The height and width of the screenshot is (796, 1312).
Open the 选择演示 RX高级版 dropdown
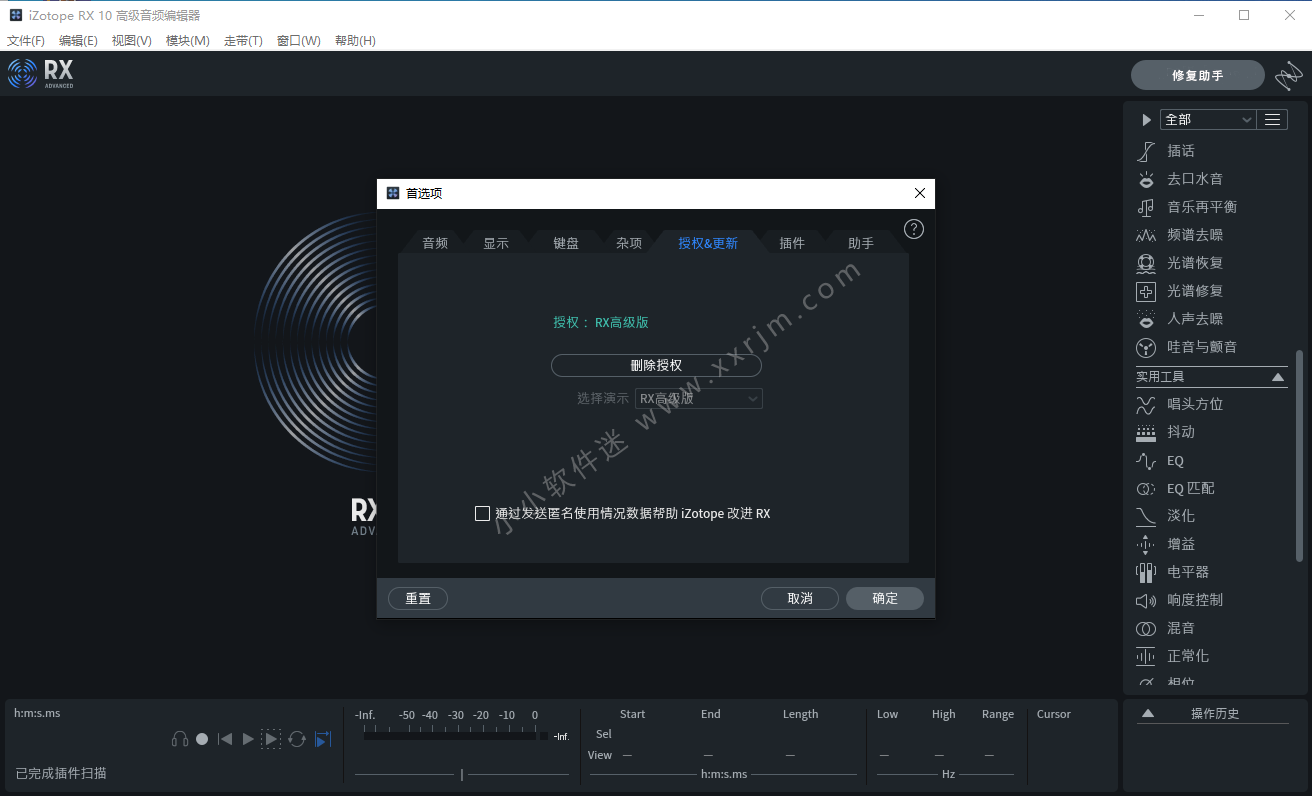[698, 398]
